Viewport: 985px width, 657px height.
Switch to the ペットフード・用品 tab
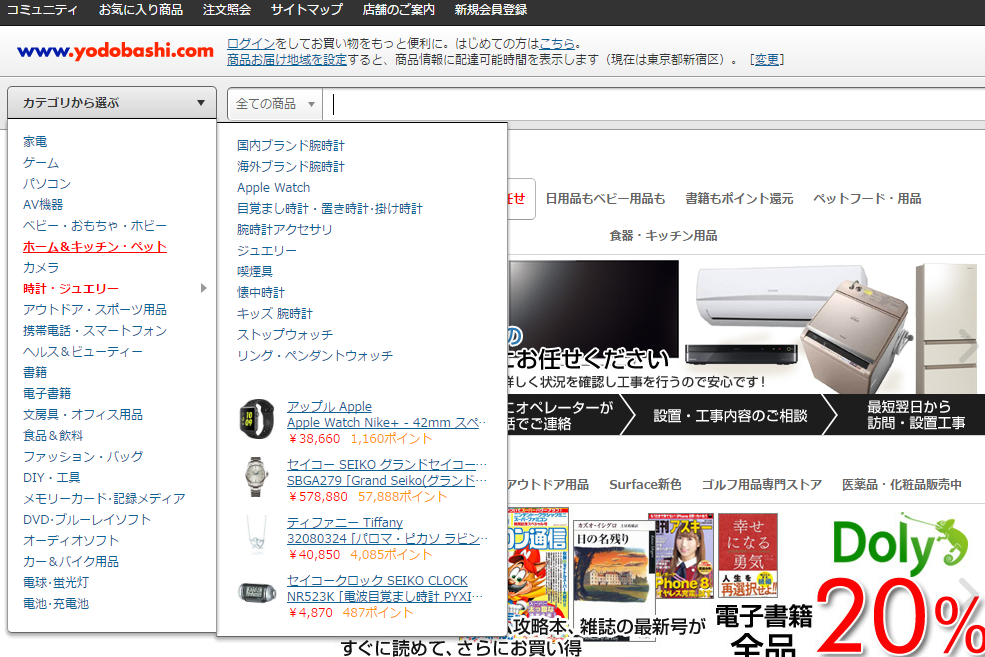click(x=867, y=198)
